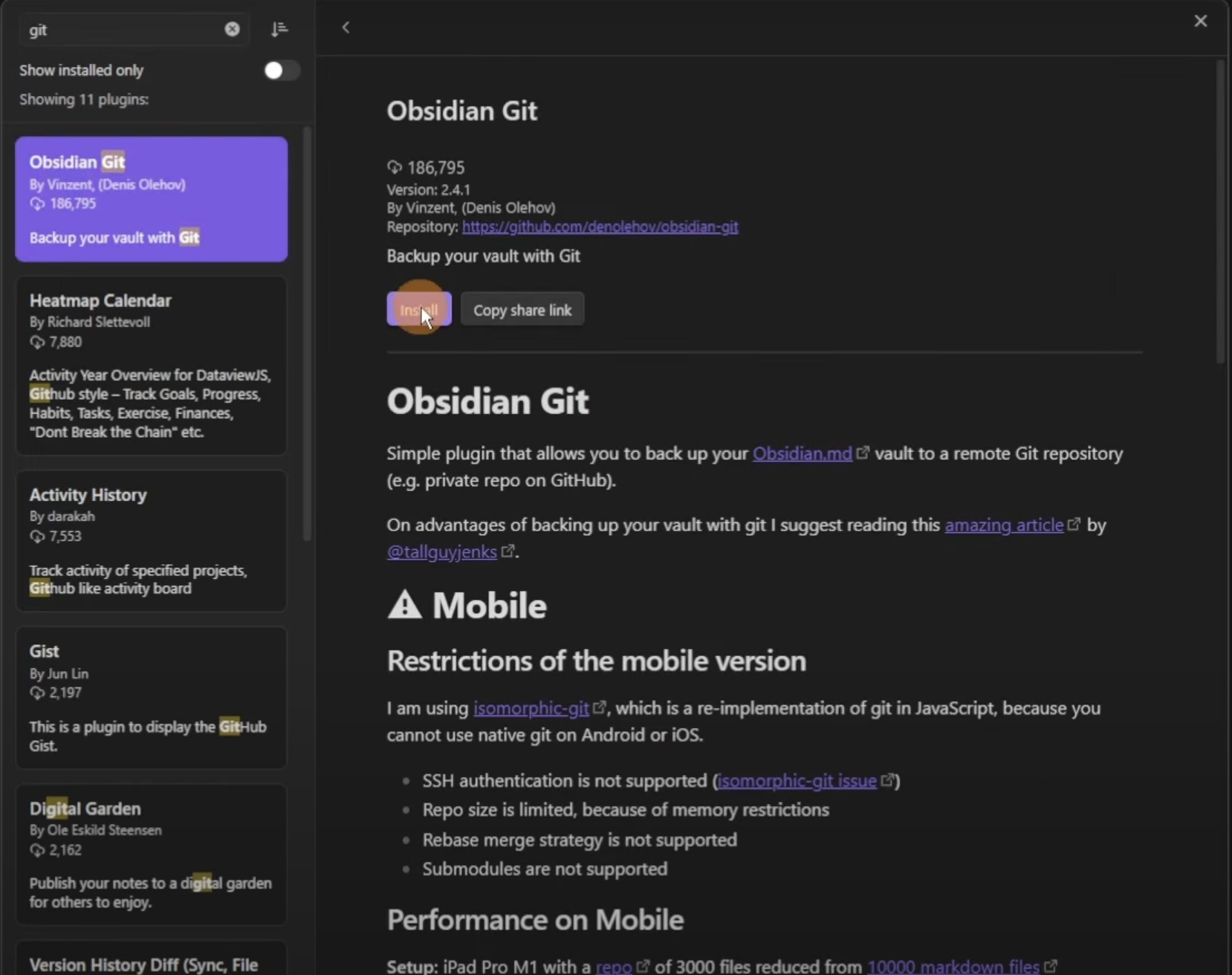Open the isomorphic-git link
The height and width of the screenshot is (975, 1232).
tap(531, 707)
